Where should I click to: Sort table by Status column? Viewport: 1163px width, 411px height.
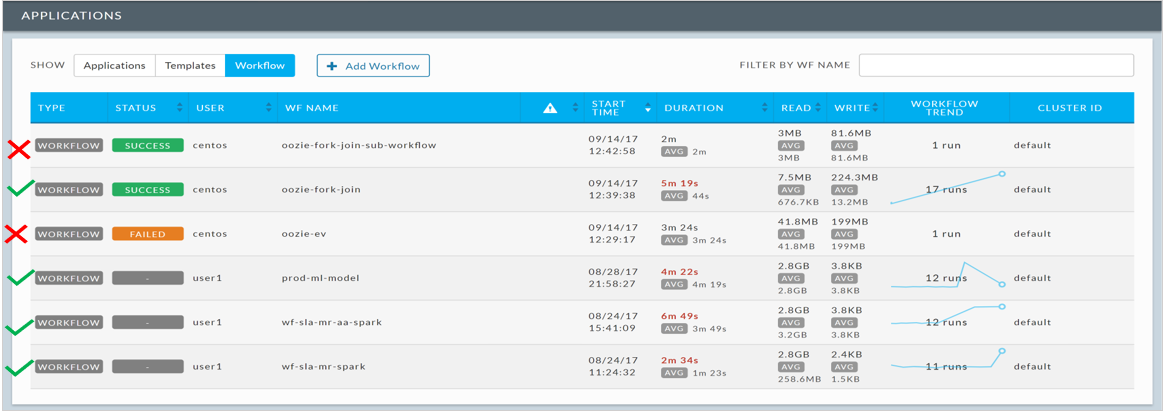[180, 108]
